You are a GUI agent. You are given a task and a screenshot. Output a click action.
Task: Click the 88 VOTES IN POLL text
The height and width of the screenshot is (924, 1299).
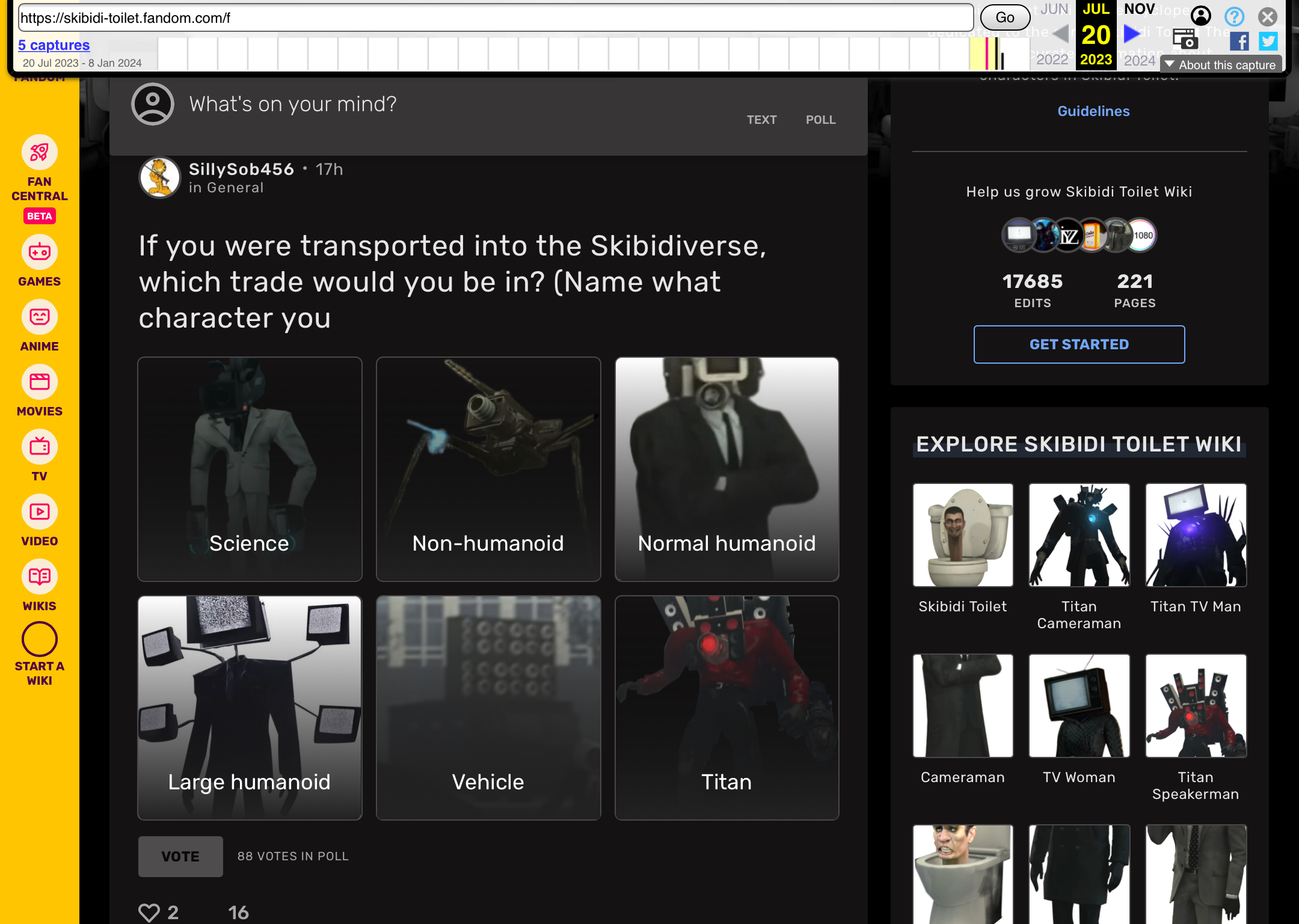pyautogui.click(x=293, y=856)
